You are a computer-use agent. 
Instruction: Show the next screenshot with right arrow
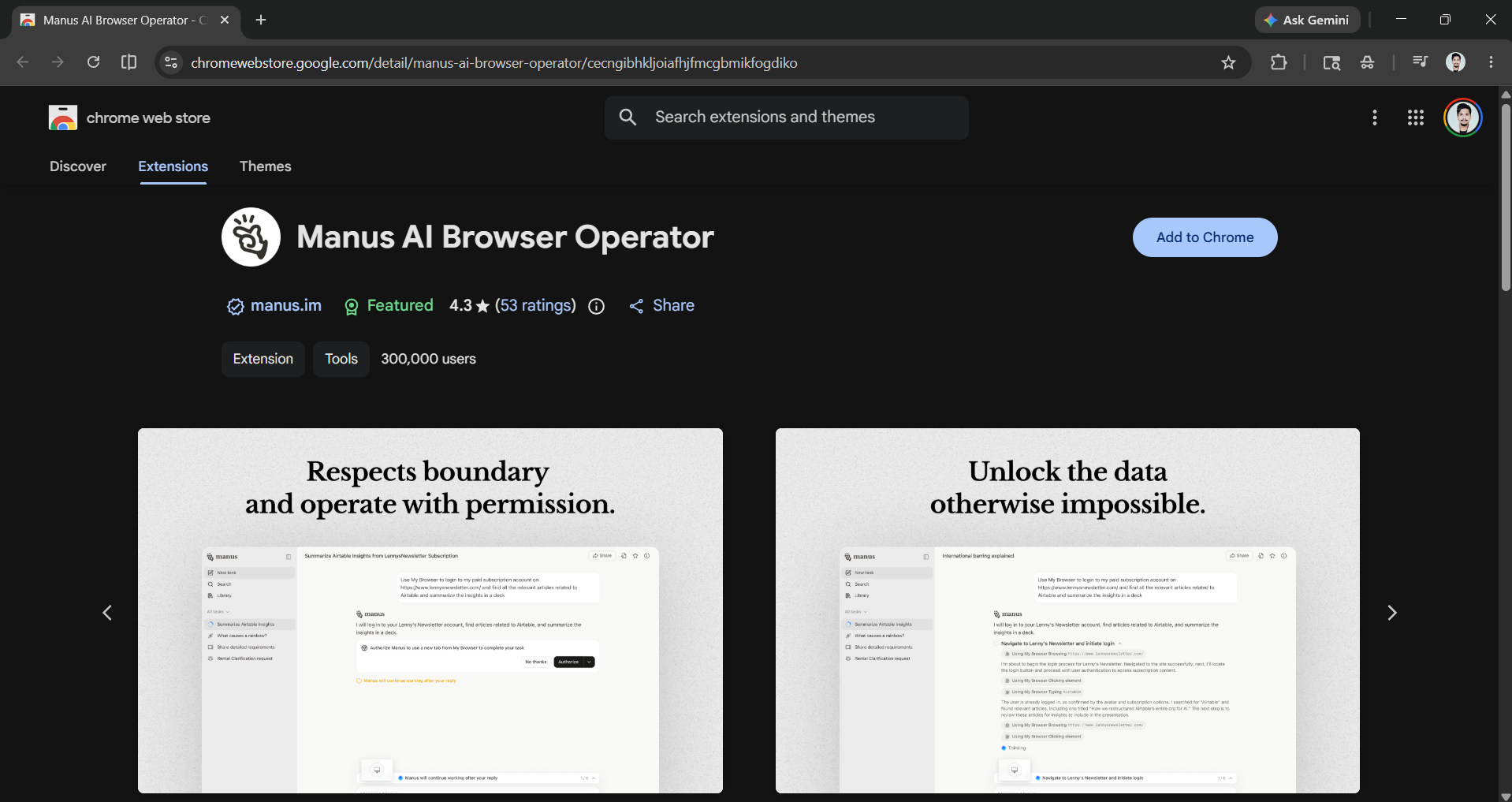pos(1391,613)
